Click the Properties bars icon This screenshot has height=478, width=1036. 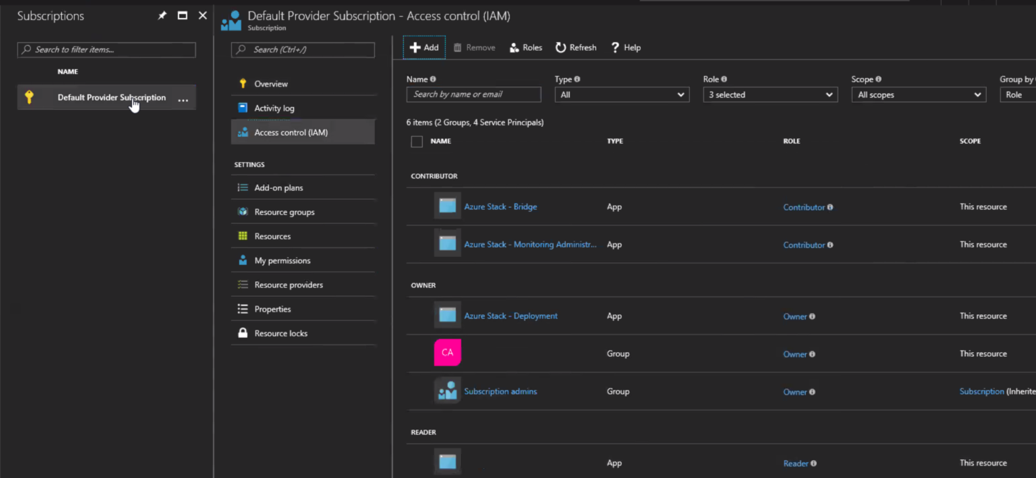coord(242,309)
